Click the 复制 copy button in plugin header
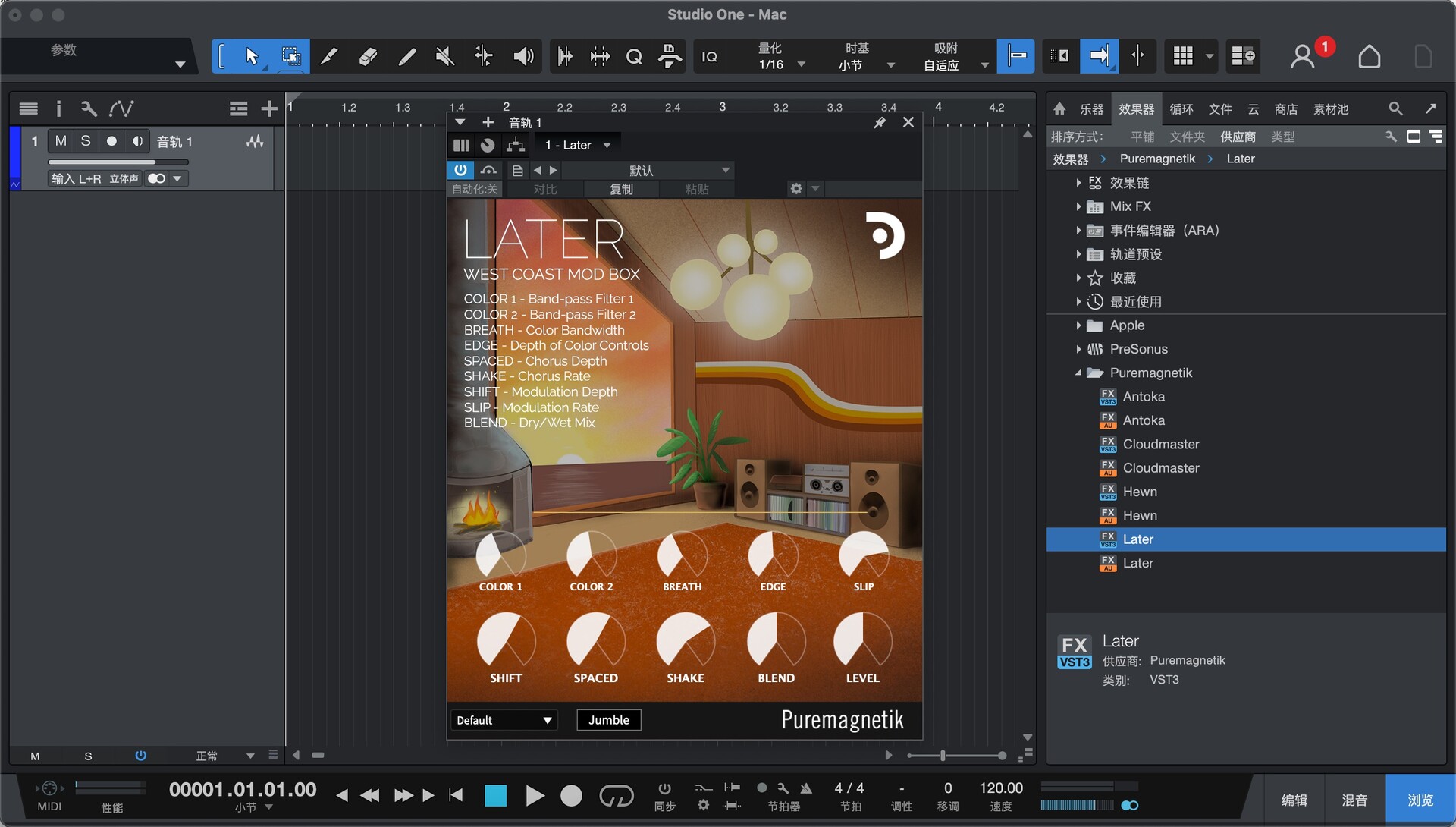The height and width of the screenshot is (827, 1456). tap(621, 189)
